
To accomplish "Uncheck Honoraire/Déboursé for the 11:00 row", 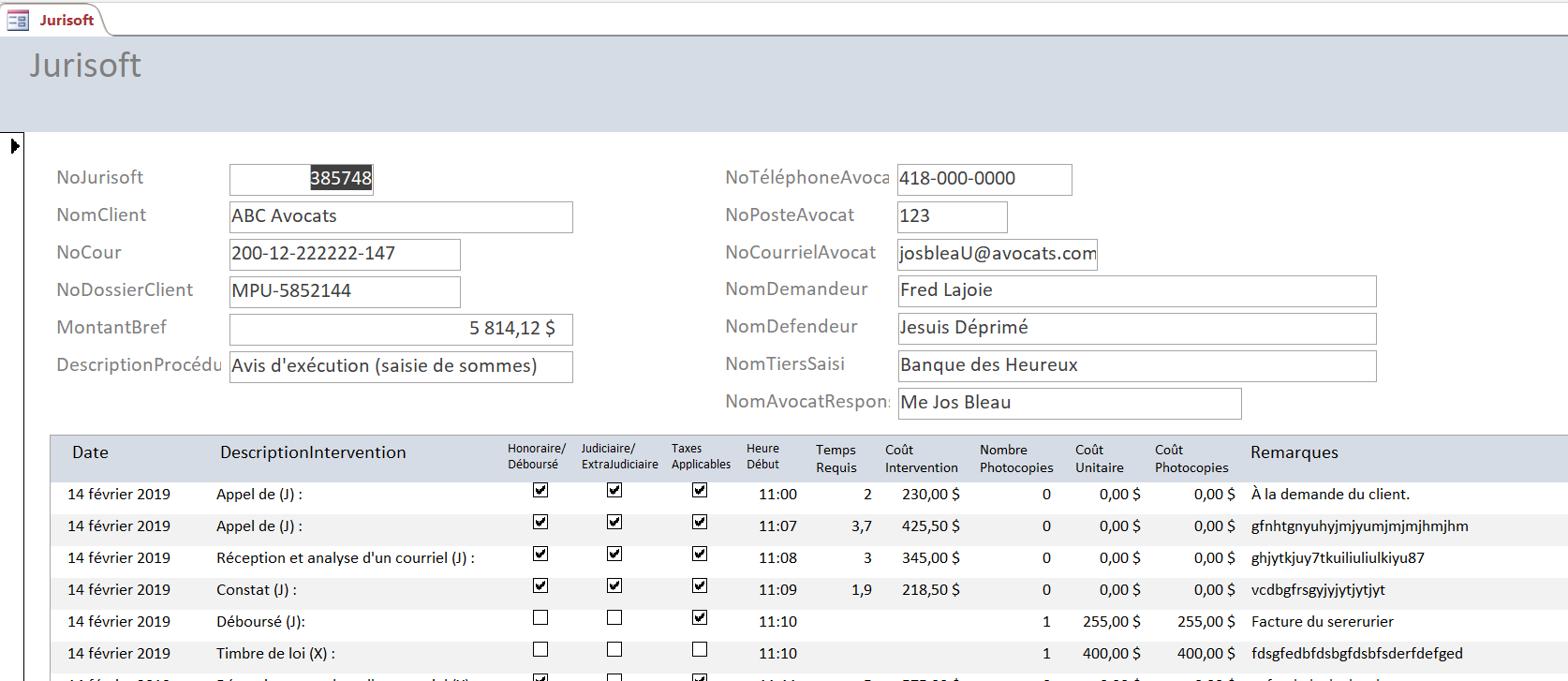I will pyautogui.click(x=540, y=490).
